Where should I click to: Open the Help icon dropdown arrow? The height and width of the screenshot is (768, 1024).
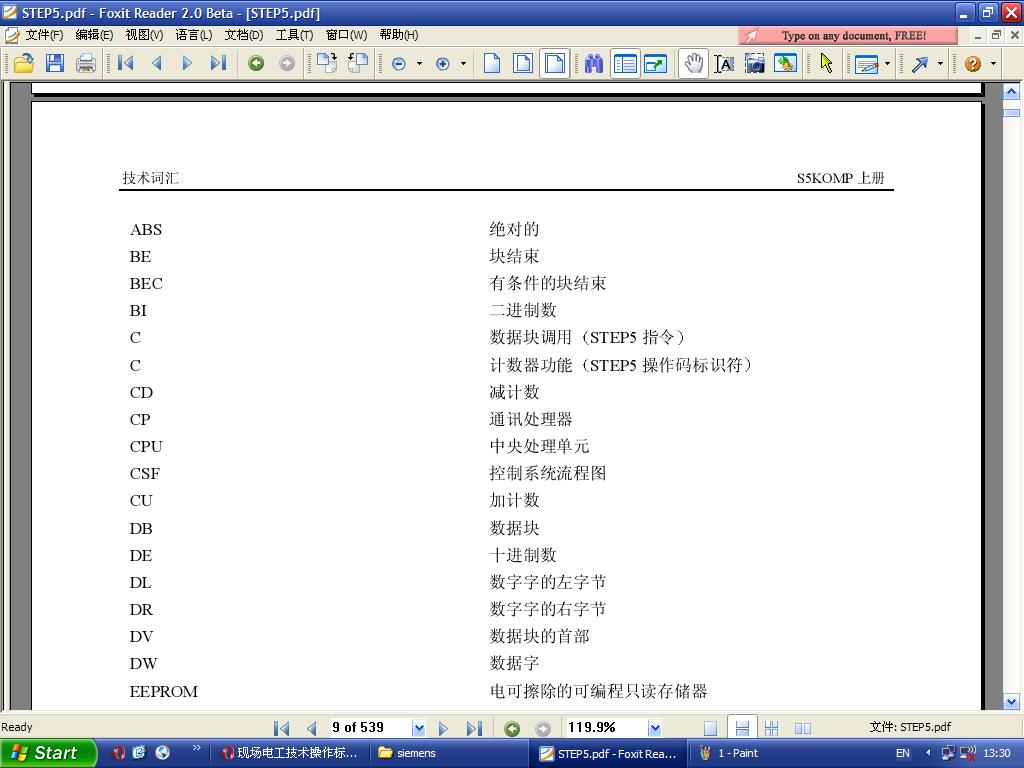(x=993, y=64)
